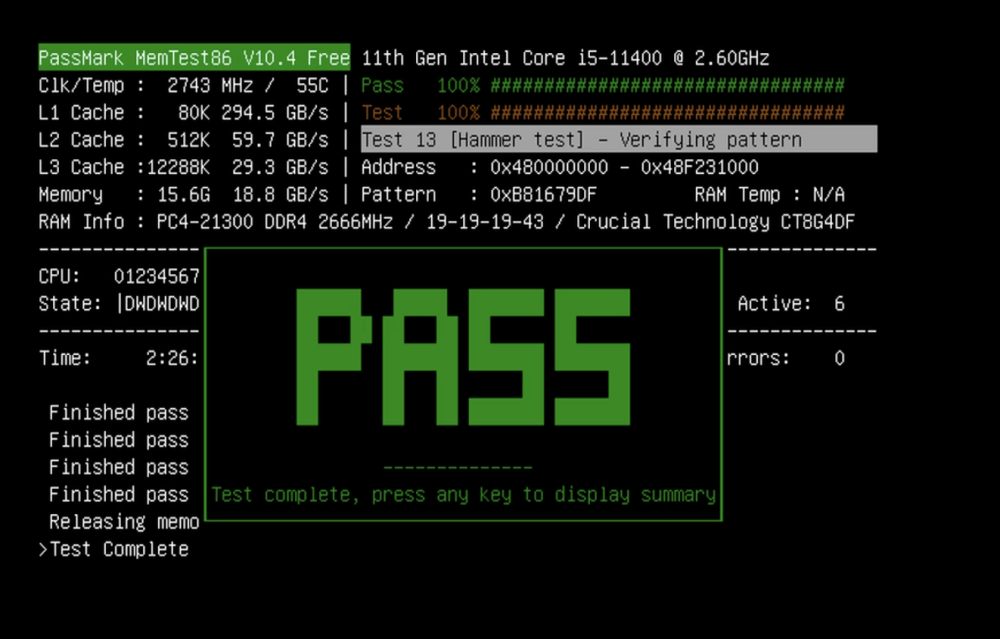Click the '12288K' L3 cache size

[x=178, y=167]
